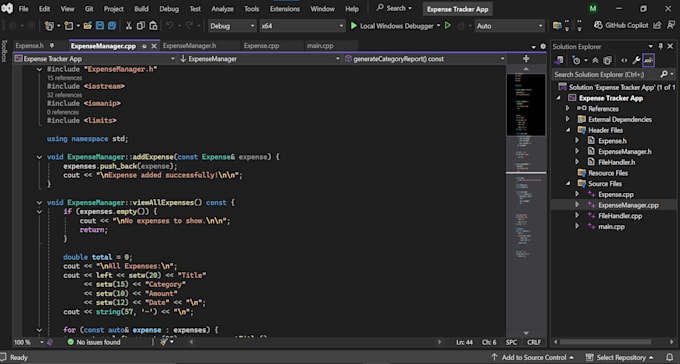Open the x64 platform dropdown
Screen dimensions: 680x364
302,26
